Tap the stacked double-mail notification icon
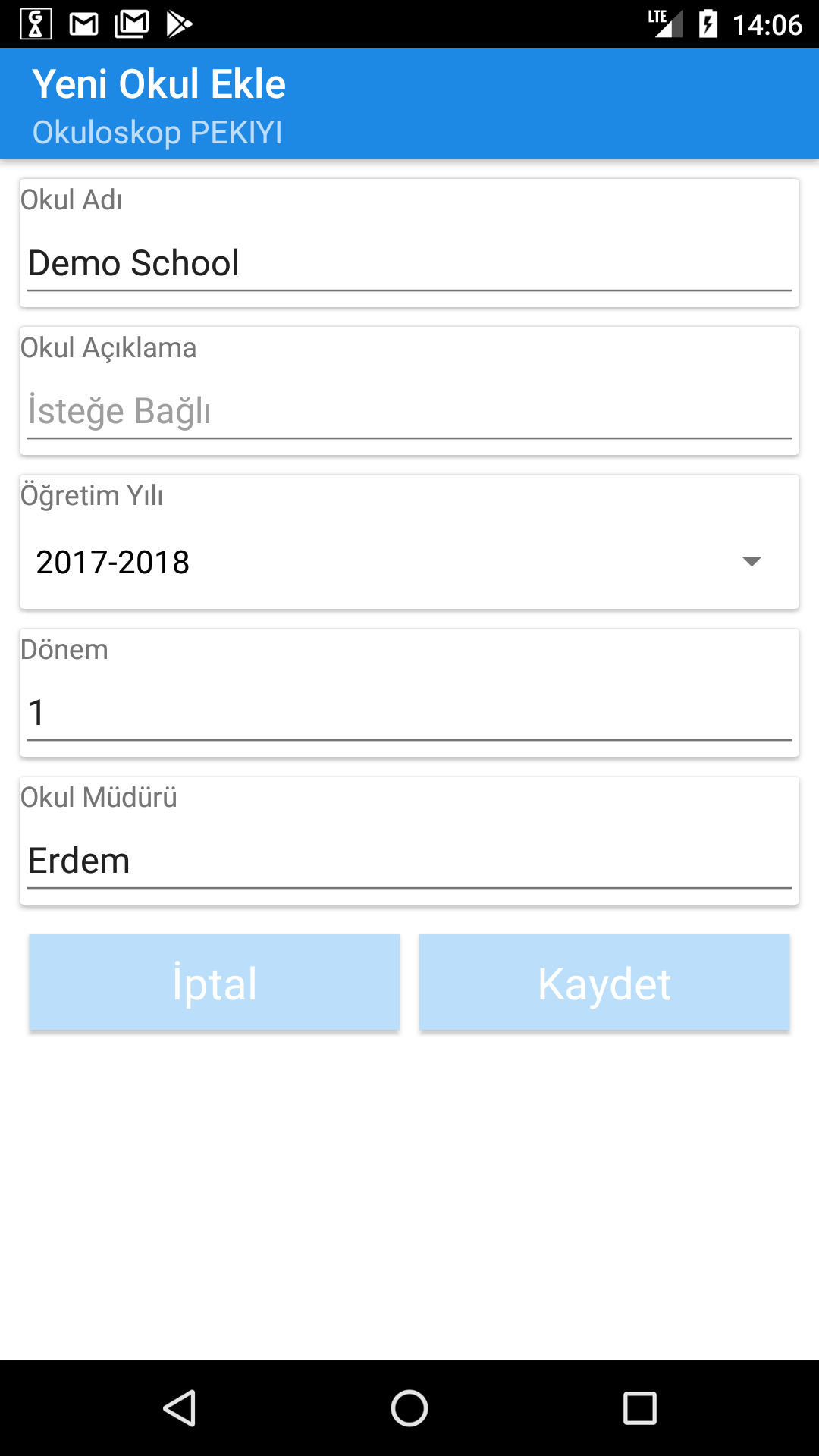This screenshot has height=1456, width=819. [x=131, y=24]
